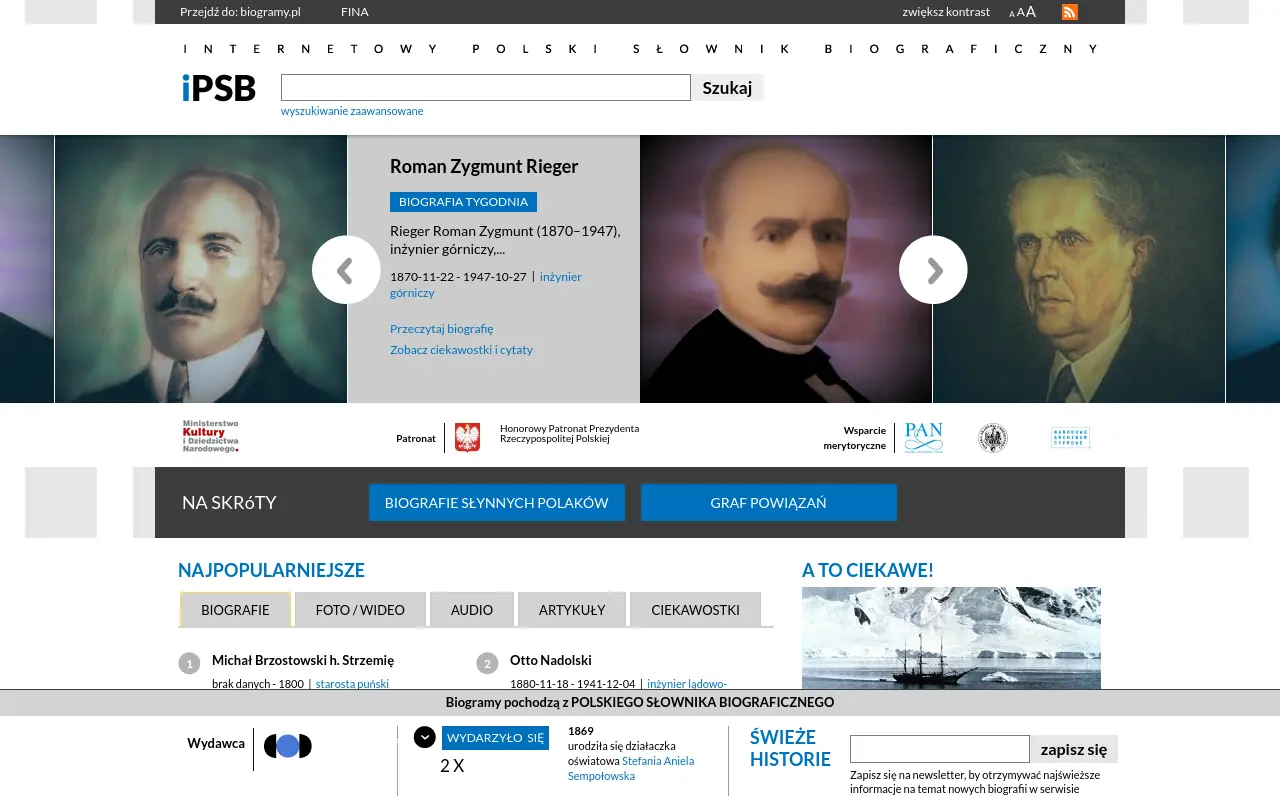Open Otto Nadolski biography
Viewport: 1280px width, 800px height.
(551, 660)
